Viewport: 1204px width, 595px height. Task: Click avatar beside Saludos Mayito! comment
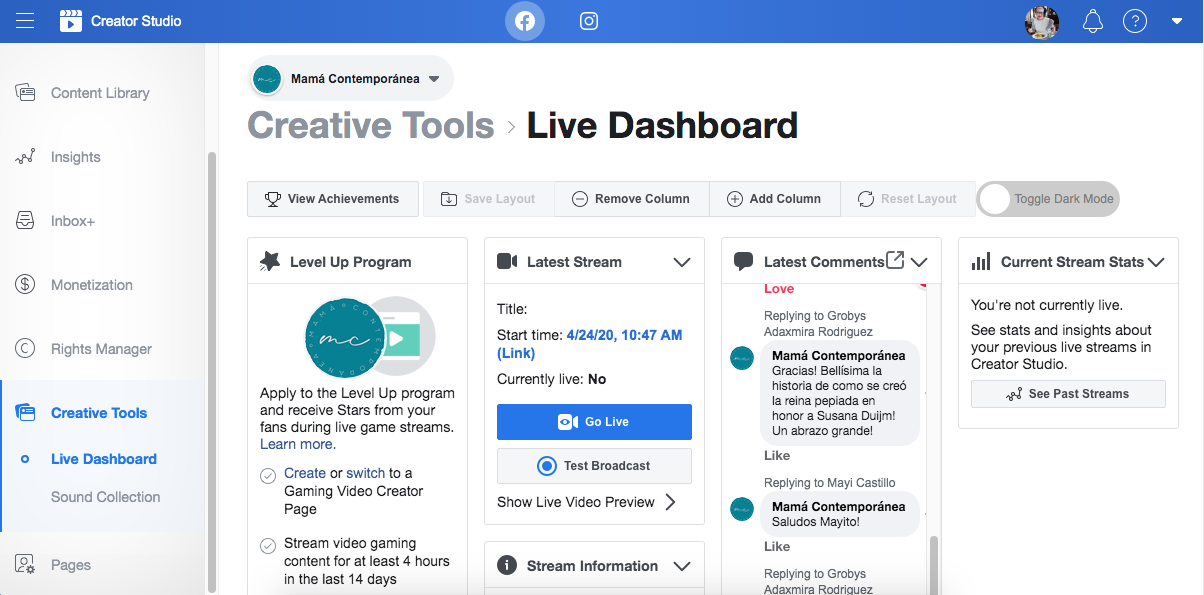(742, 509)
